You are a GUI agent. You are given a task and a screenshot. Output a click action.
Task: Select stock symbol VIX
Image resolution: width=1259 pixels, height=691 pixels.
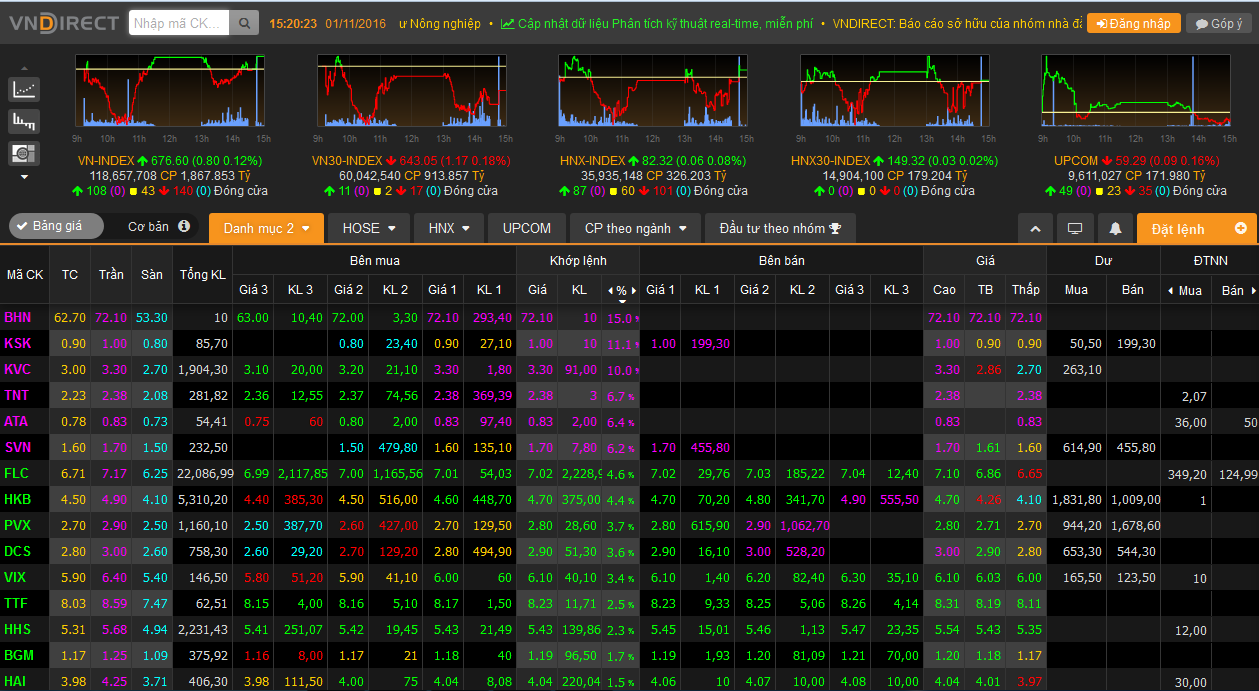pyautogui.click(x=17, y=577)
